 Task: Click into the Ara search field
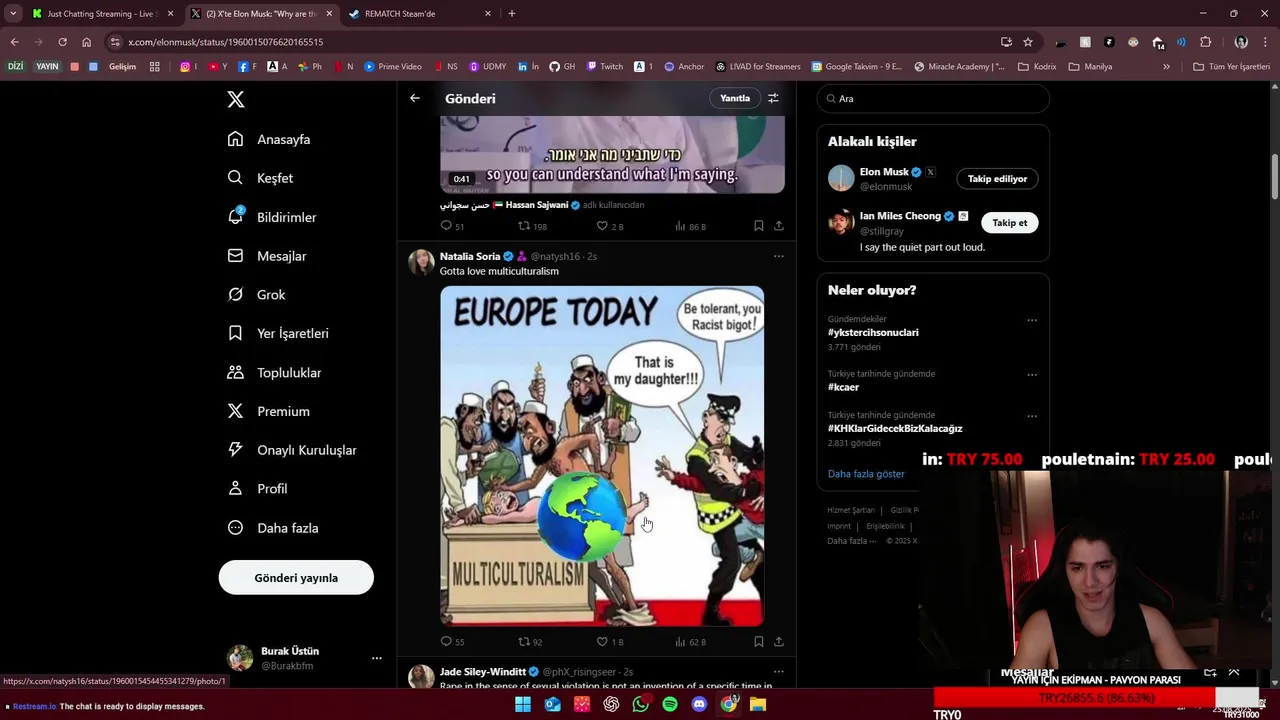click(x=933, y=99)
